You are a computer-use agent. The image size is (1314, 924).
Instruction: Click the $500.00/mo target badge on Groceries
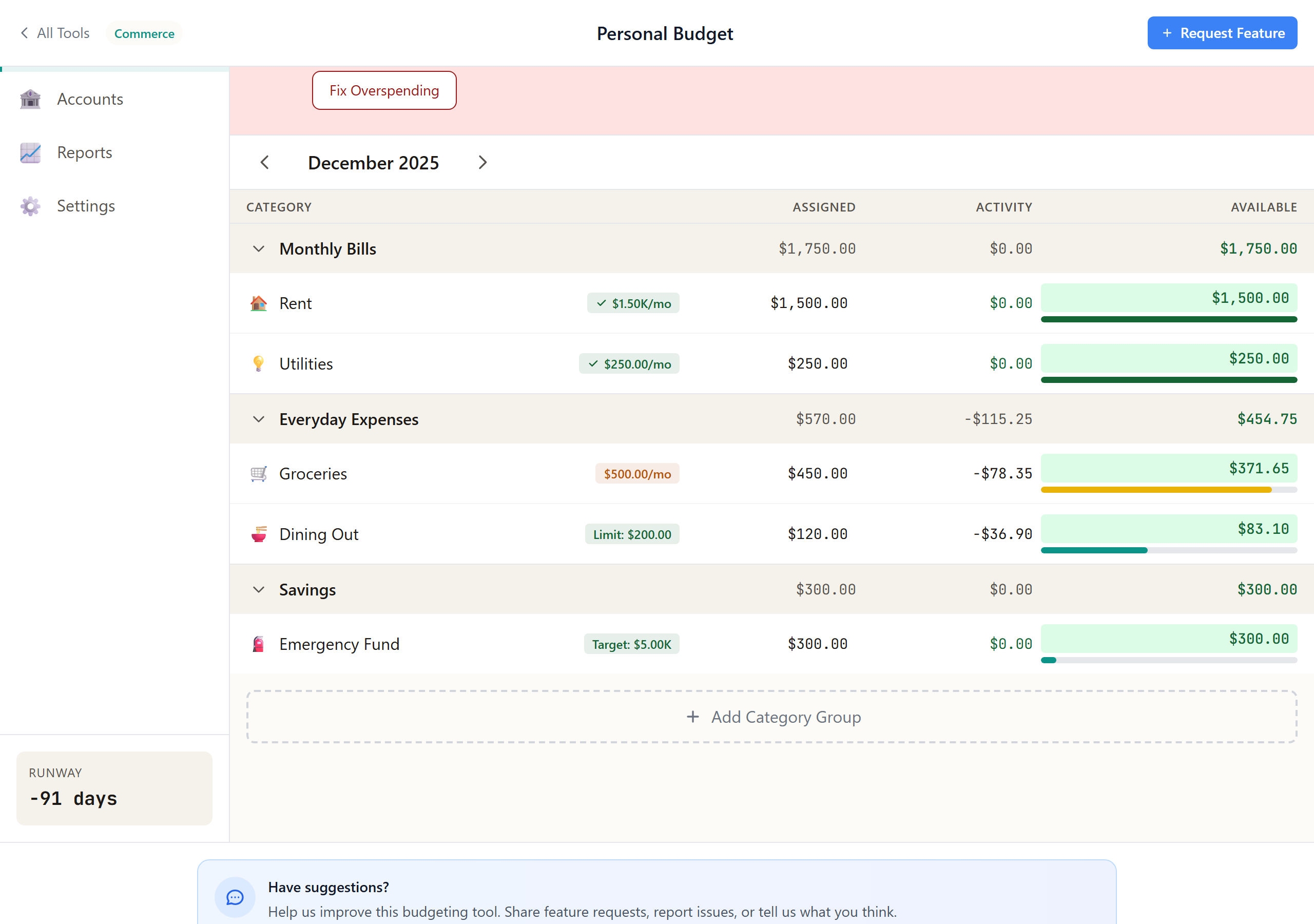click(637, 473)
